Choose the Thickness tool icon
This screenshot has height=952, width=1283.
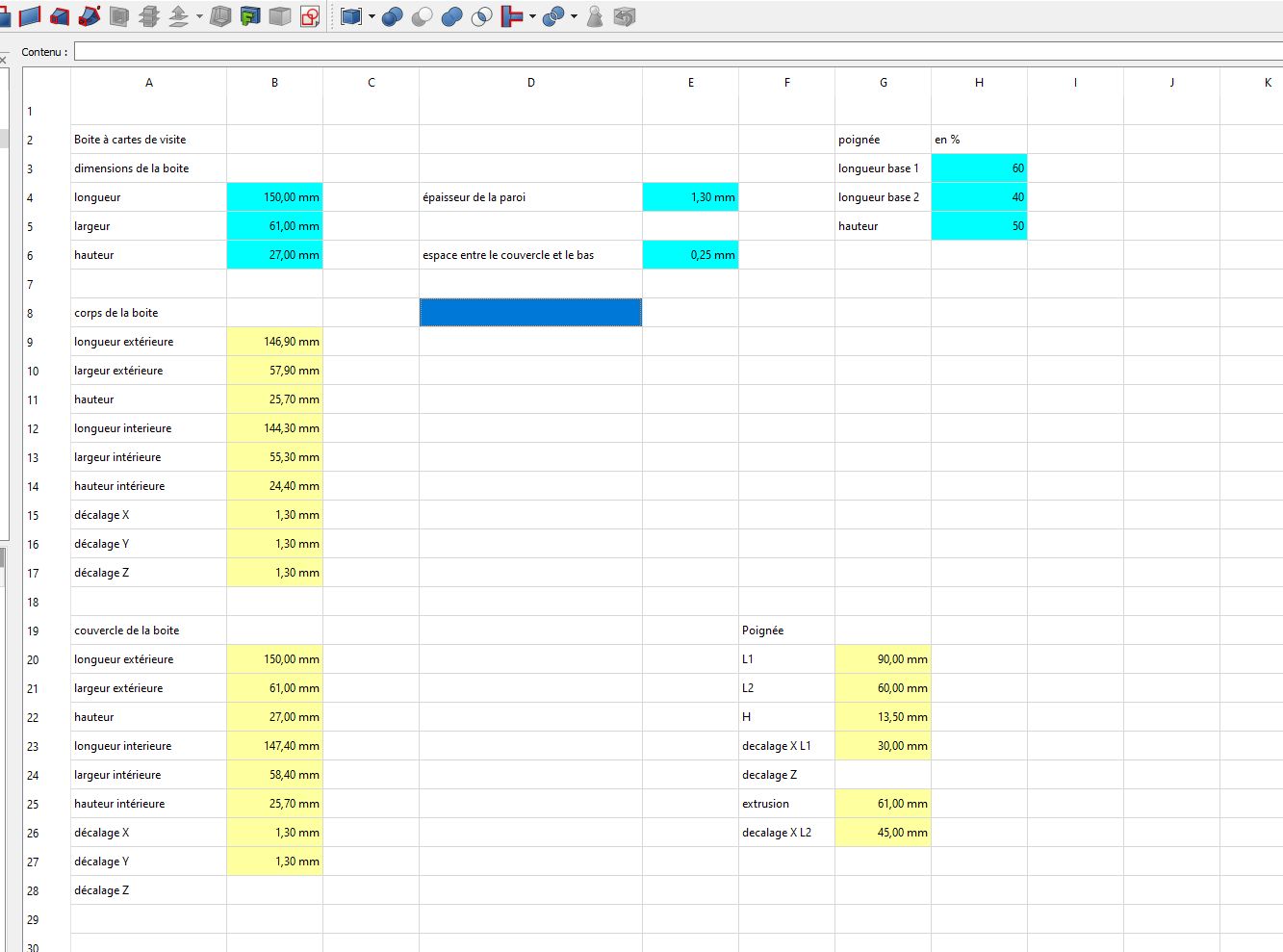coord(220,16)
